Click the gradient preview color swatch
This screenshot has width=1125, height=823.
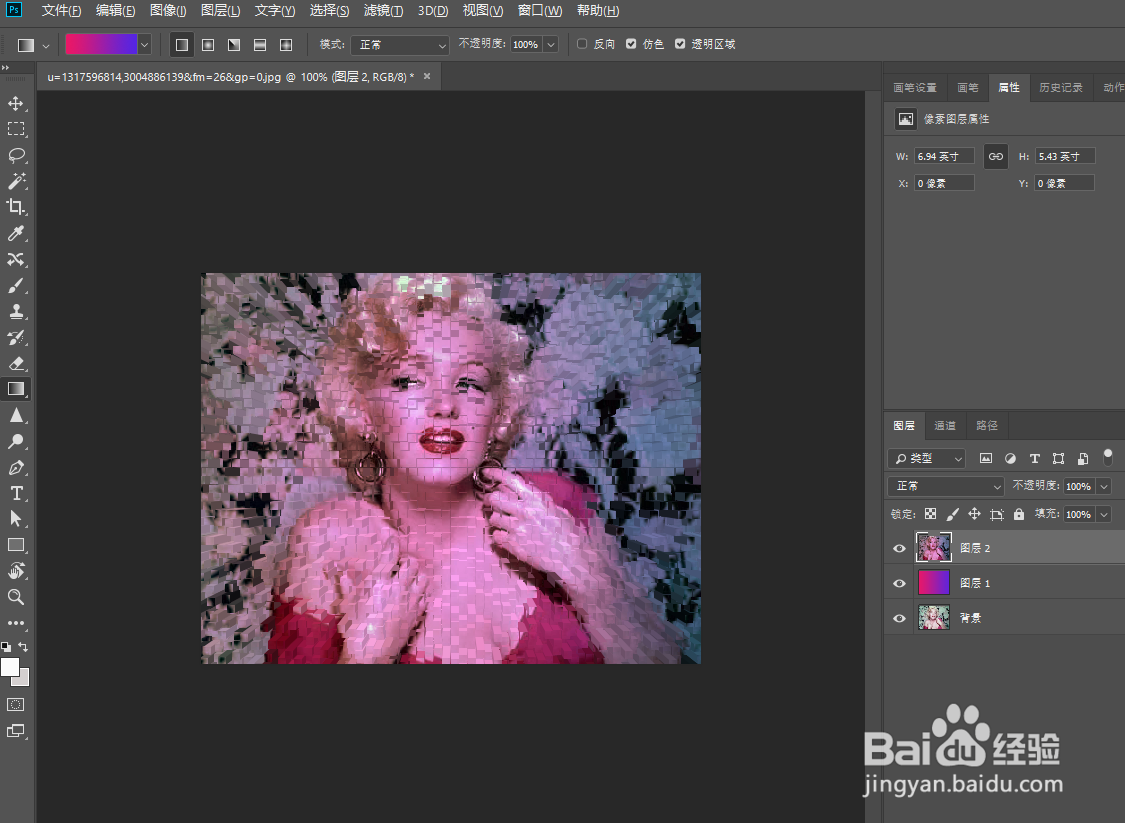click(x=101, y=44)
